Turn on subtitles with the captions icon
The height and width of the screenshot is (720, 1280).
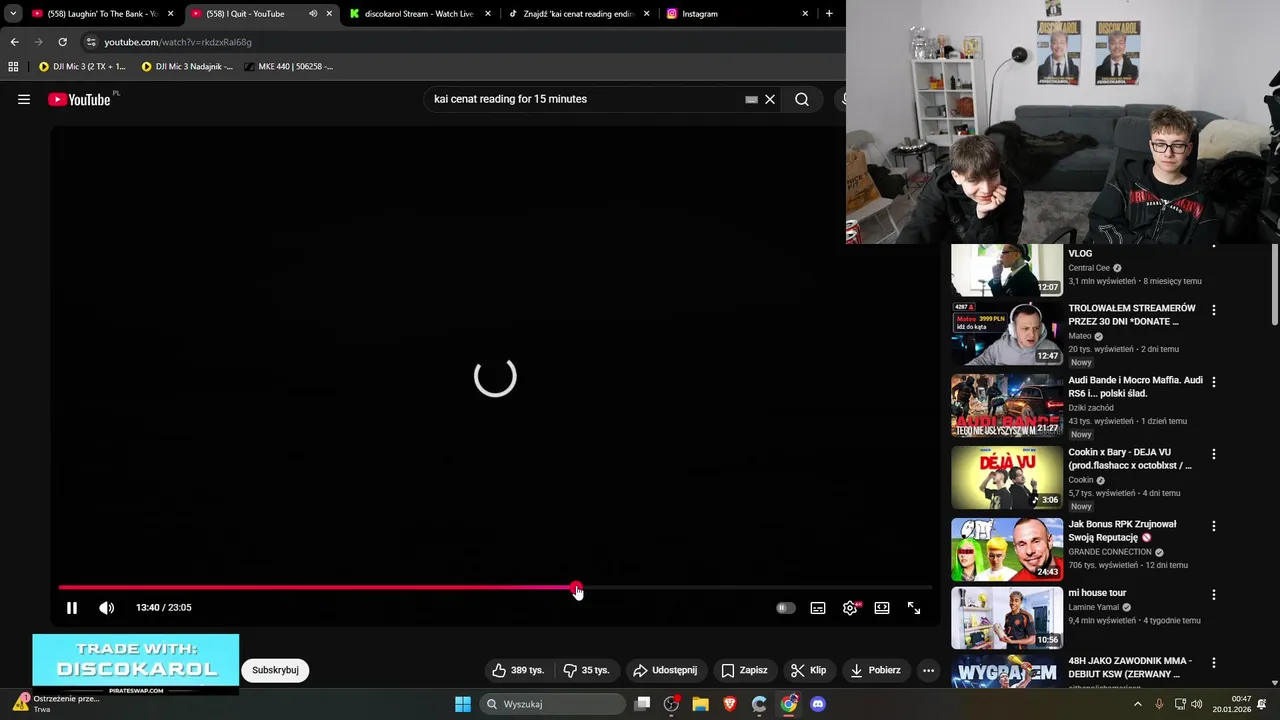coord(818,608)
